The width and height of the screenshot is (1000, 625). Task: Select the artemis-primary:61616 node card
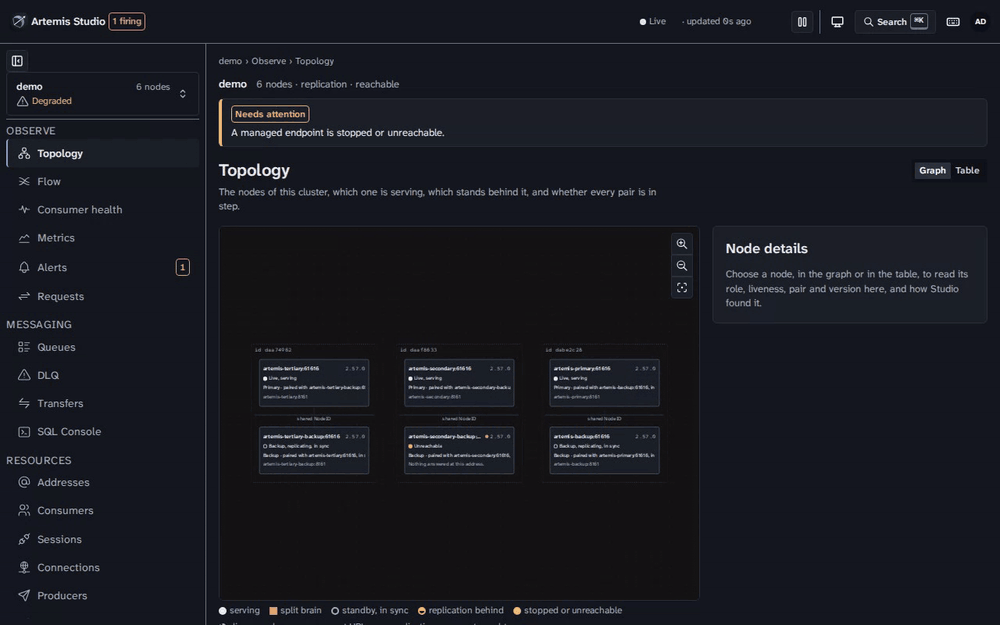[605, 383]
